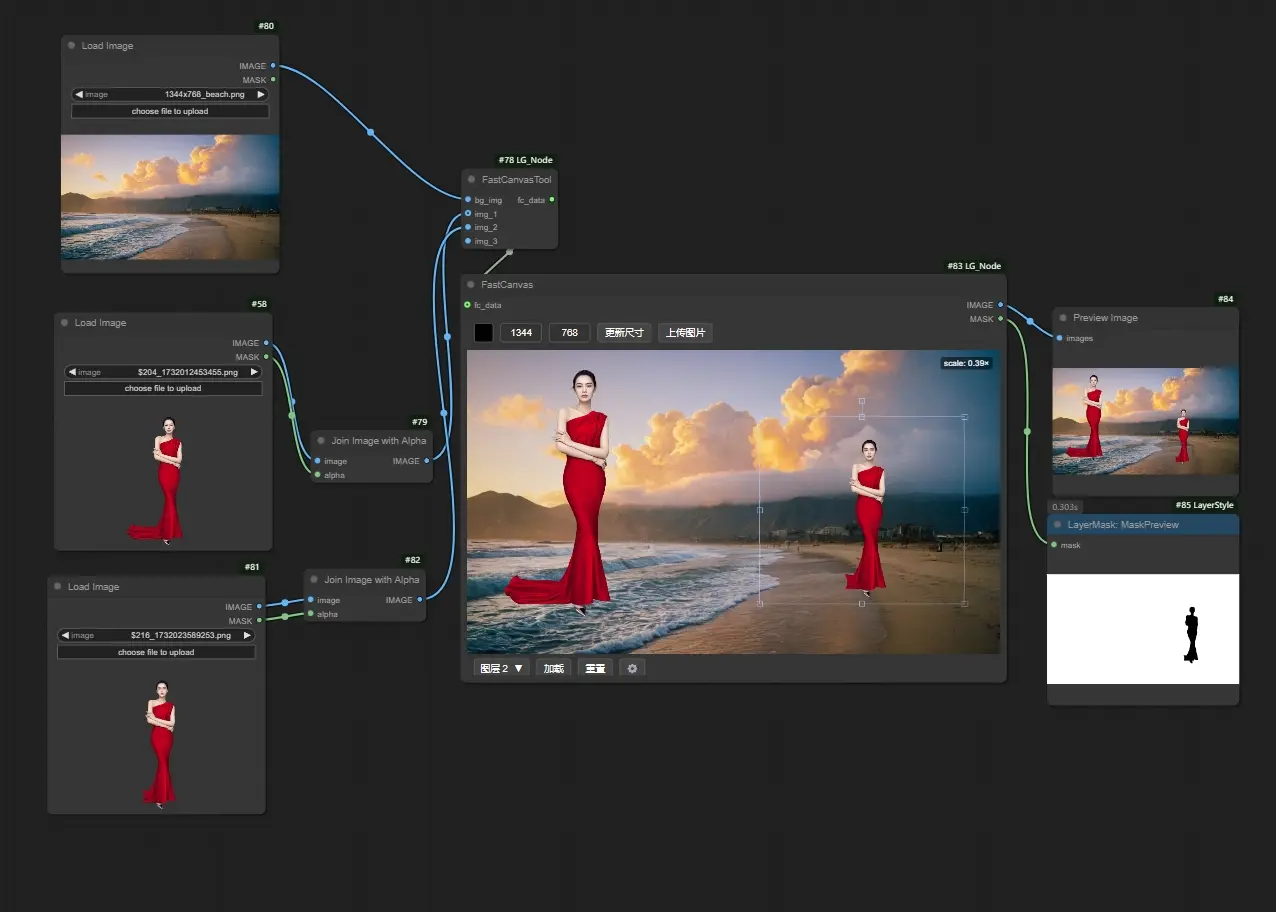Click the canvas width field showing 1344

click(x=521, y=332)
